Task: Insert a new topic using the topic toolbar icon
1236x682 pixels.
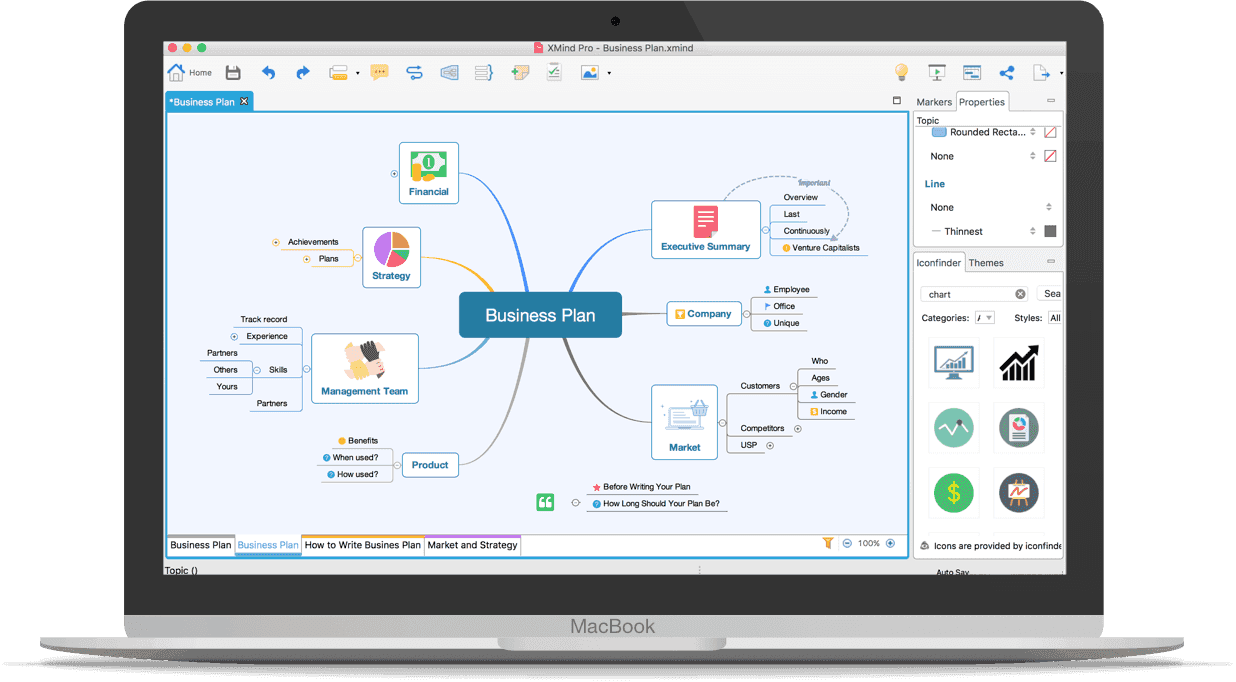Action: tap(338, 72)
